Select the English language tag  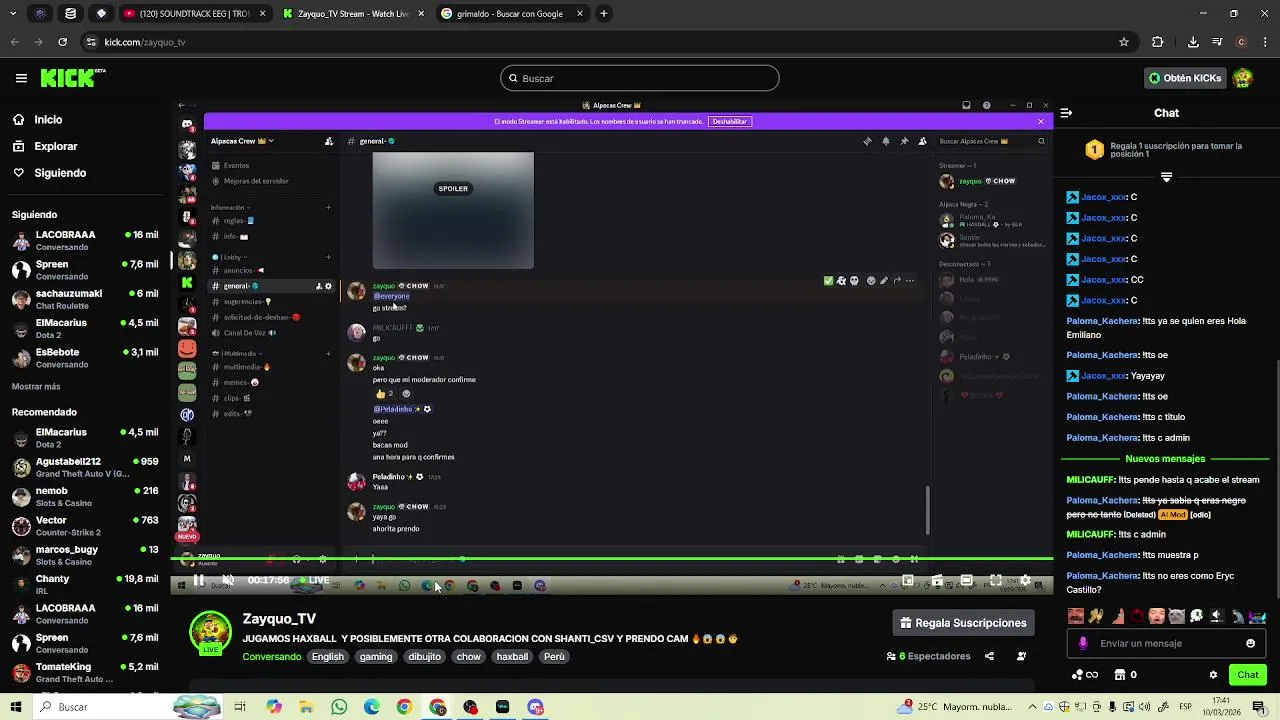pos(327,657)
